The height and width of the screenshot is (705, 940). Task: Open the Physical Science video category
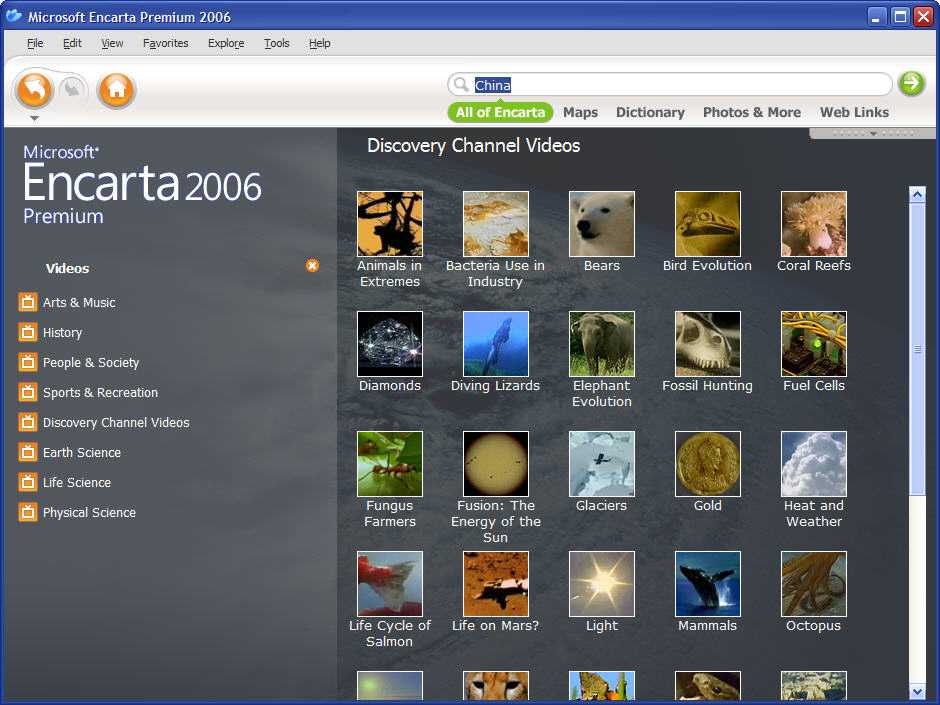coord(89,513)
